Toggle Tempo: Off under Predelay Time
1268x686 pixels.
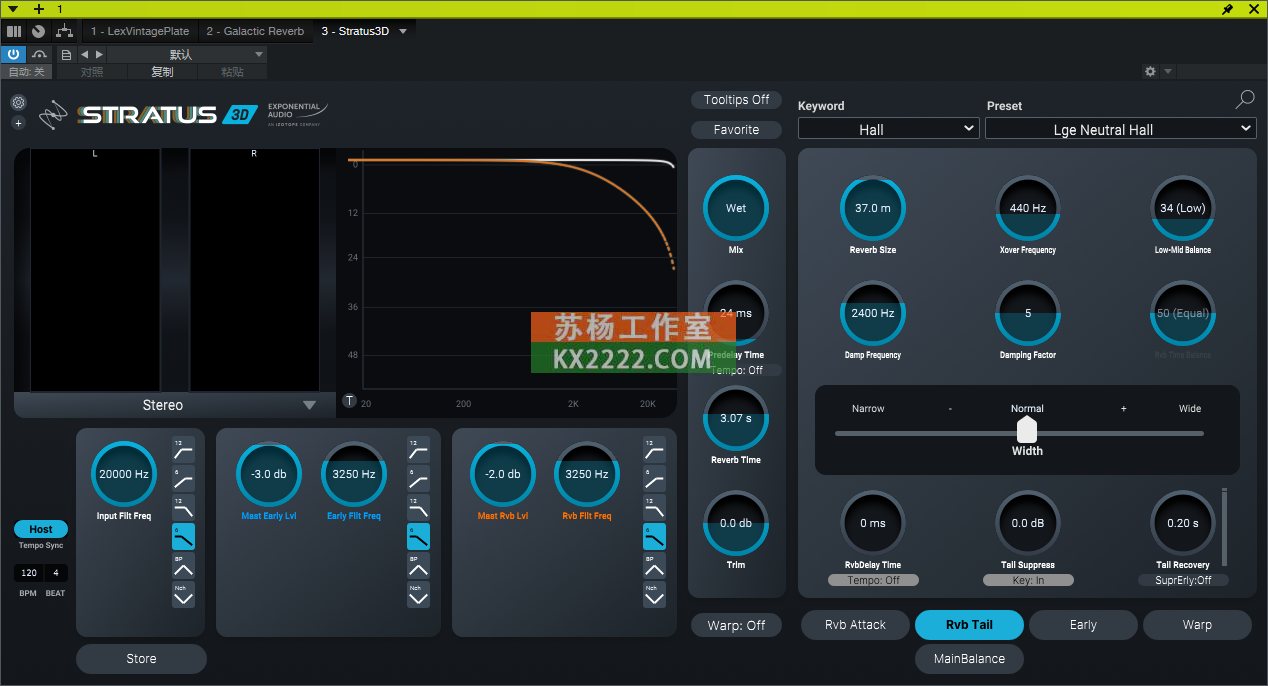point(737,370)
